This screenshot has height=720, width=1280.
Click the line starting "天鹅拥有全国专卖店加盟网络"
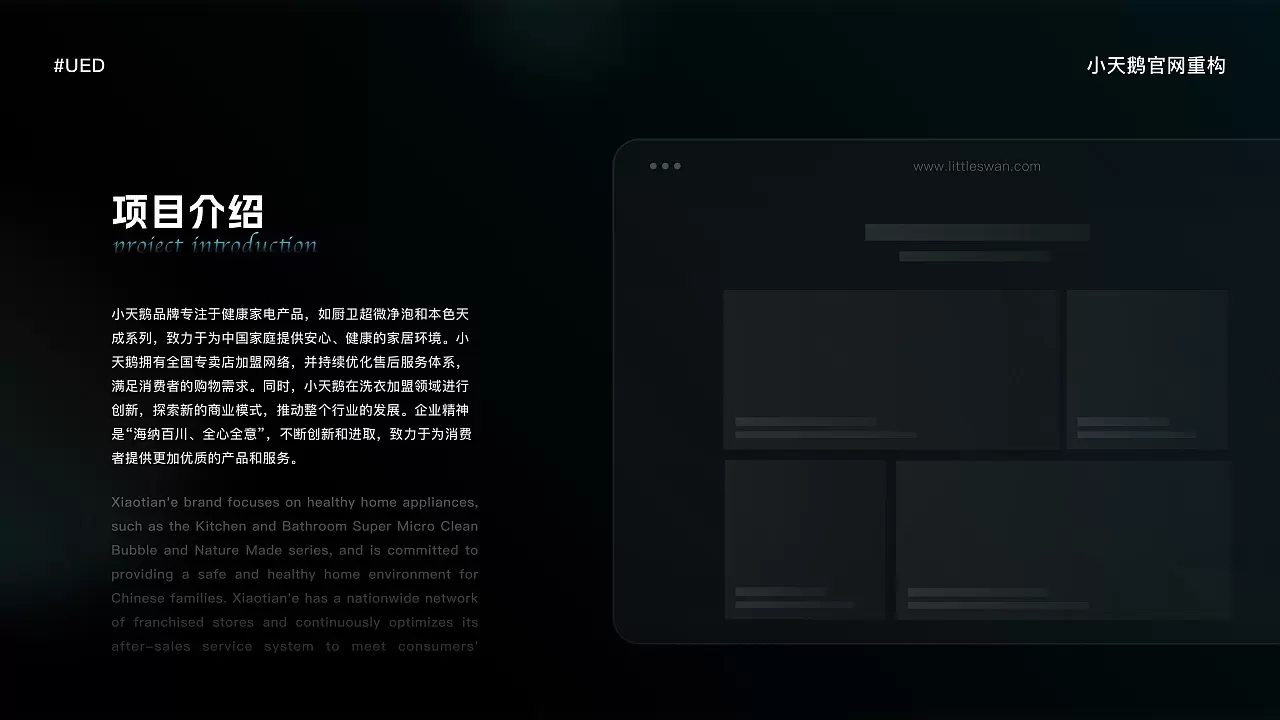287,362
